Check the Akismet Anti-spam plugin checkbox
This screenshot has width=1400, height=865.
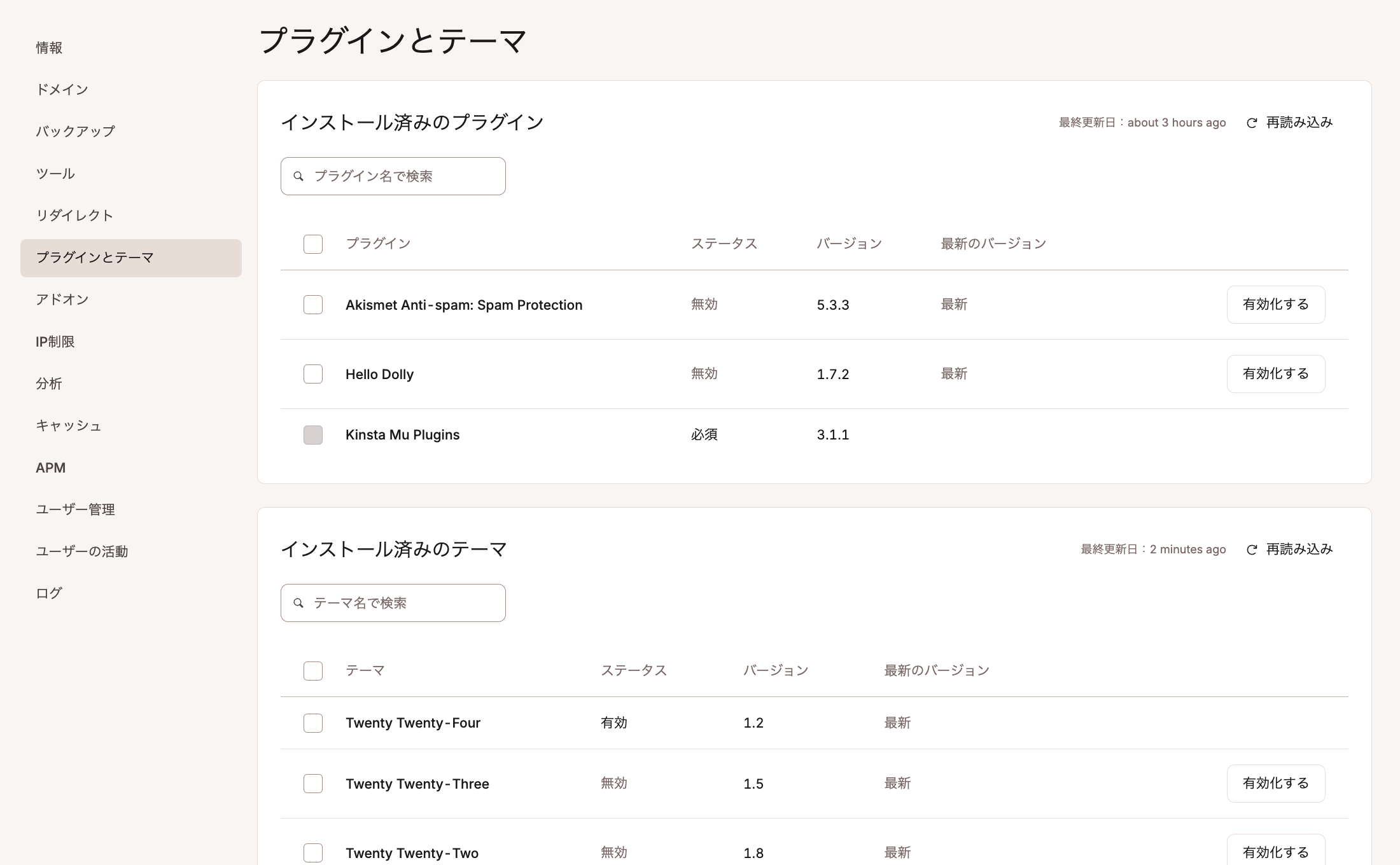point(312,305)
